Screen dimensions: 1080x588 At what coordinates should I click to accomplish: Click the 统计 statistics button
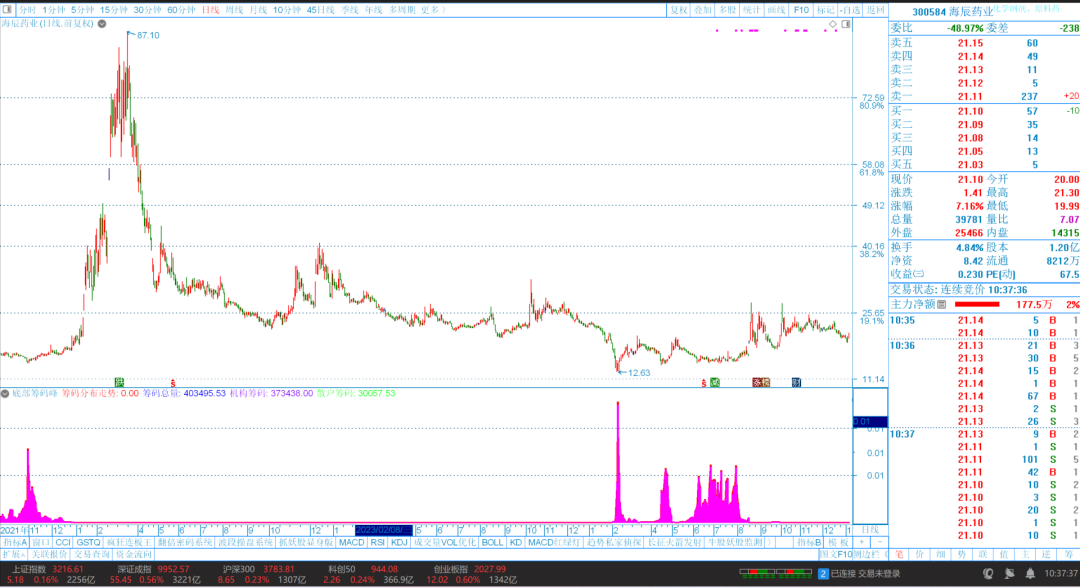[x=751, y=10]
